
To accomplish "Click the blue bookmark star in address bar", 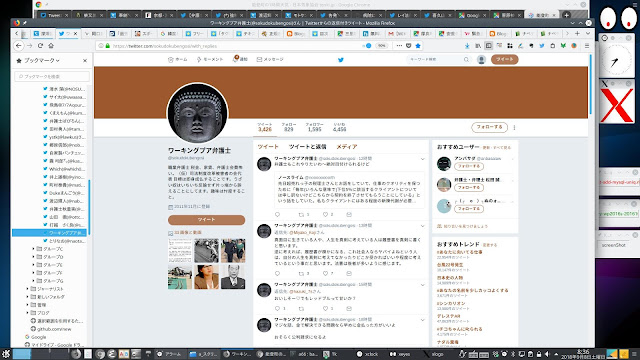I will pos(418,46).
